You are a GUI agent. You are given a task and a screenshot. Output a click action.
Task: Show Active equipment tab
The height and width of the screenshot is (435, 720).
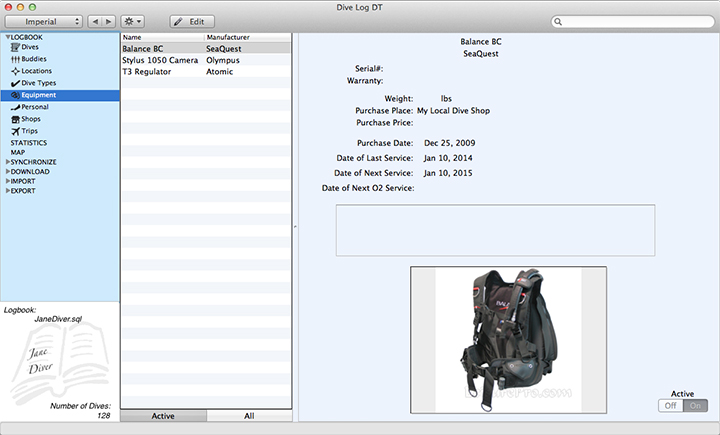point(163,415)
